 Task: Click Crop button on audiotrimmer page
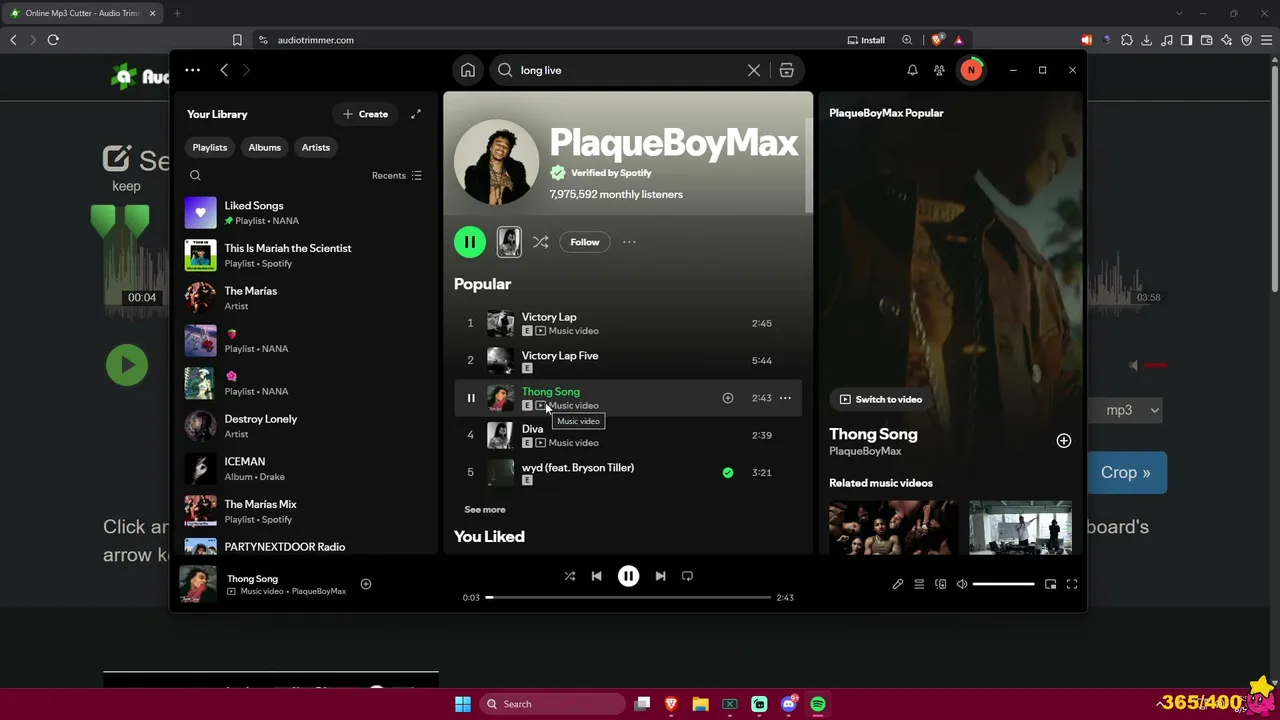[x=1126, y=473]
